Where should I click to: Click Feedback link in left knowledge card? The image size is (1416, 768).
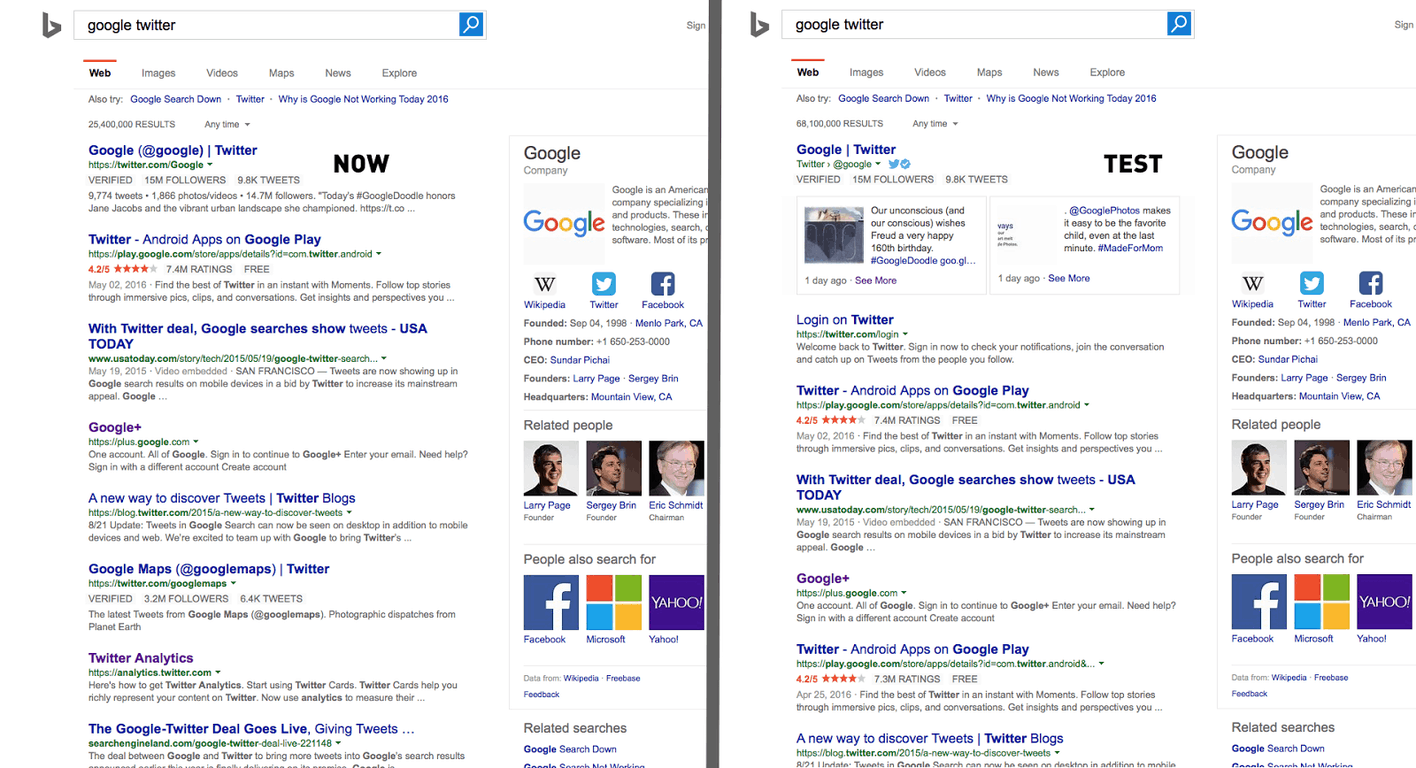click(541, 694)
